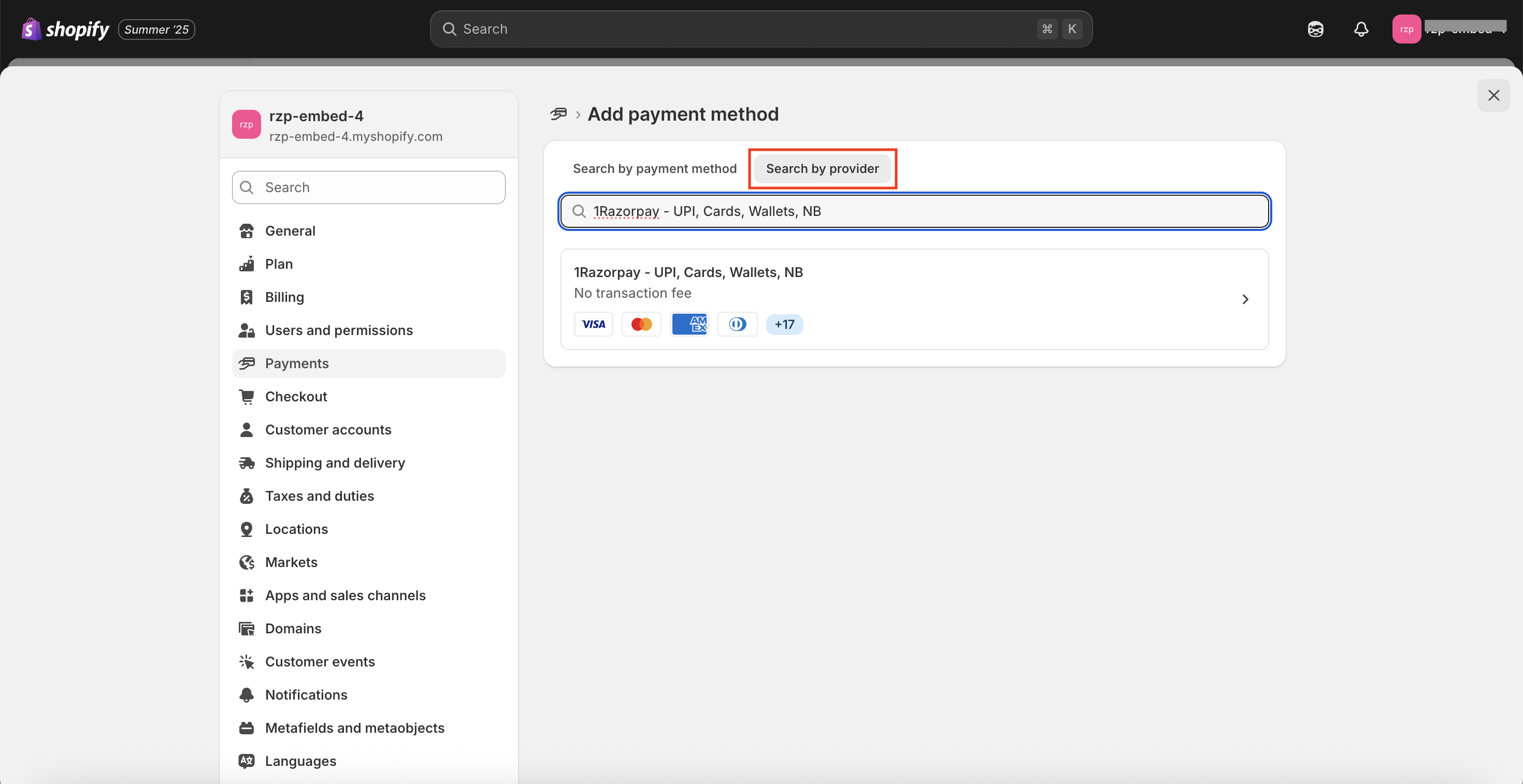1523x784 pixels.
Task: Open the Sidekick assistant icon
Action: 1315,29
